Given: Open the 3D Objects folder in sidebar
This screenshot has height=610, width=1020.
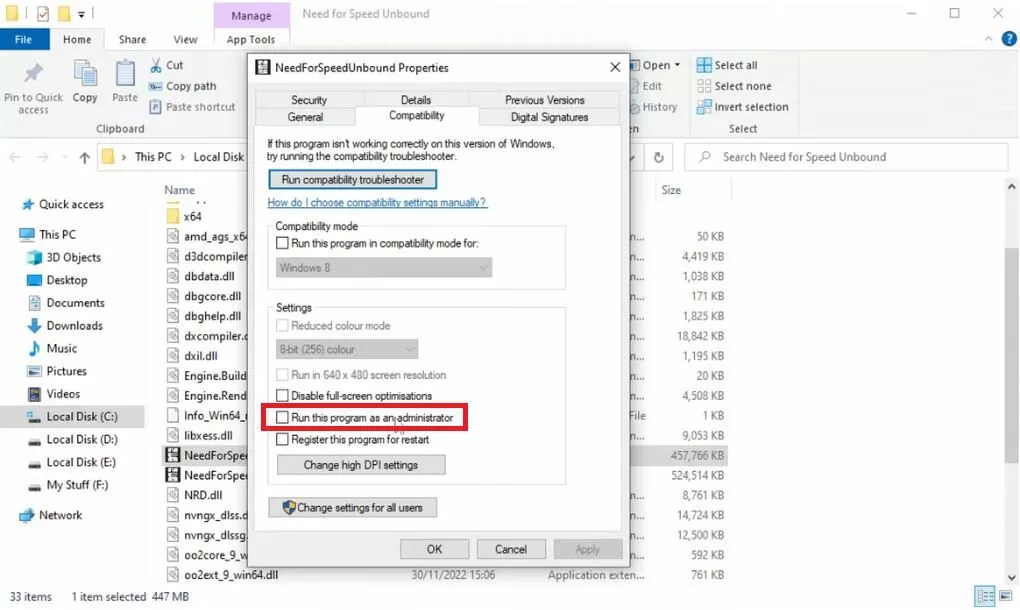Looking at the screenshot, I should point(73,257).
